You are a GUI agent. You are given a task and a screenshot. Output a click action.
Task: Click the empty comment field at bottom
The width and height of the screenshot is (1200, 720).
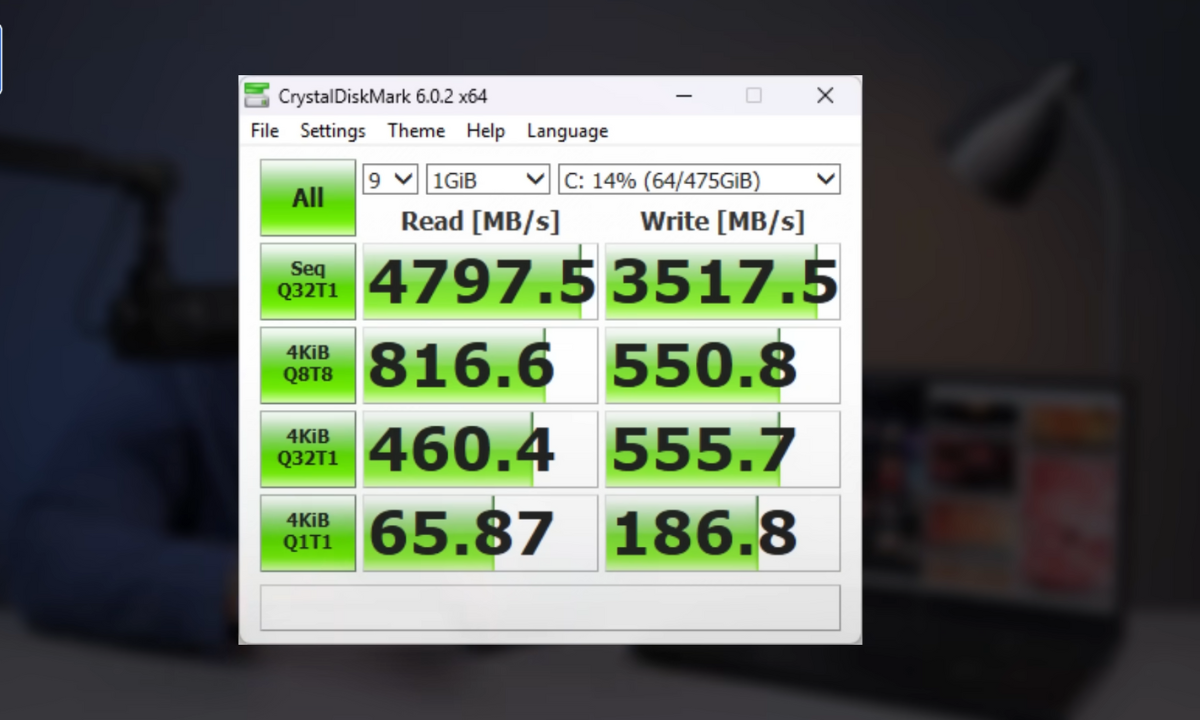click(x=550, y=608)
